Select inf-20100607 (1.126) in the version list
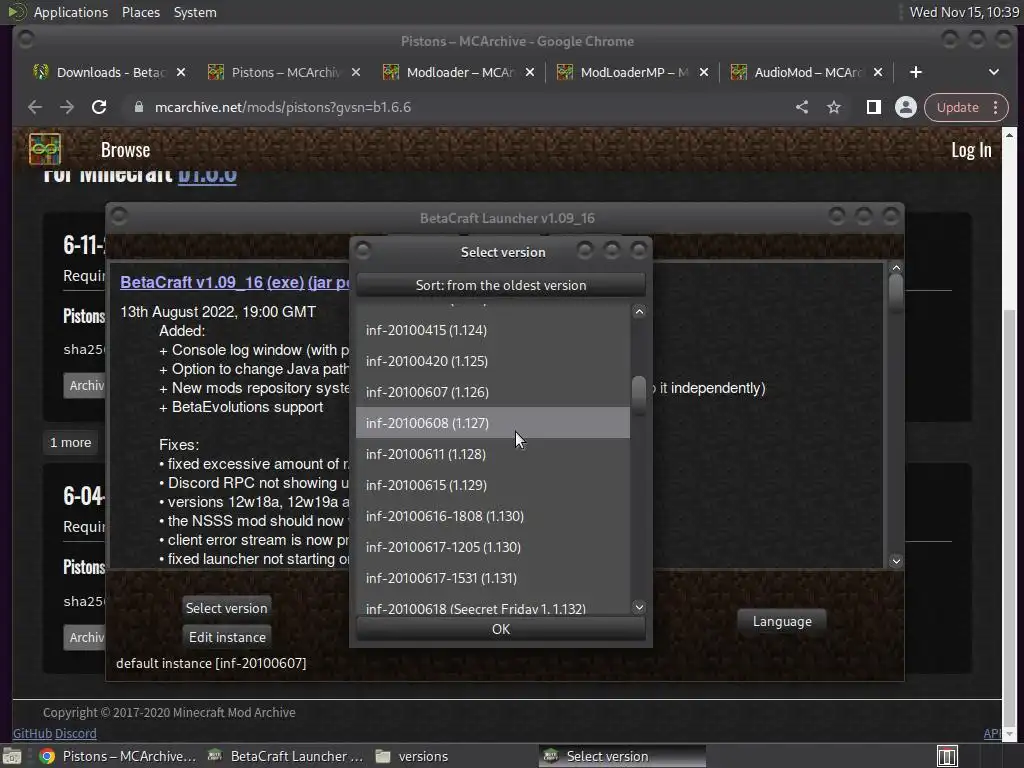The height and width of the screenshot is (768, 1024). click(x=492, y=392)
